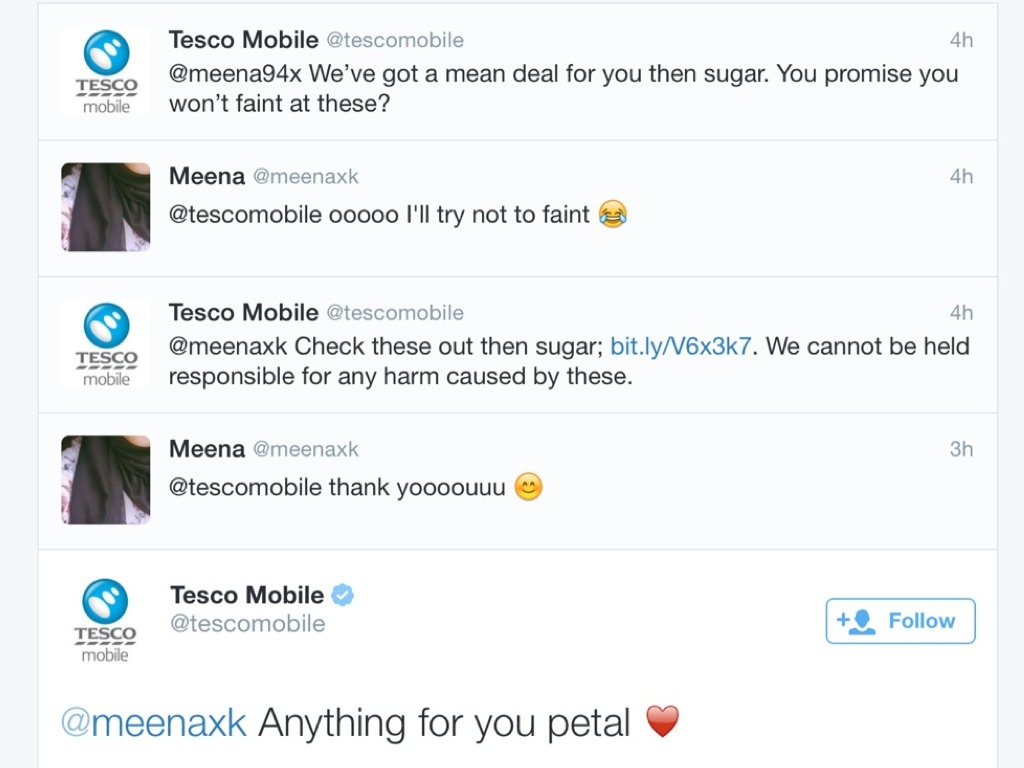Click Tesco Mobile's logo on the 'Check these out' tweet
Screen dimensions: 1024x768
tap(106, 343)
